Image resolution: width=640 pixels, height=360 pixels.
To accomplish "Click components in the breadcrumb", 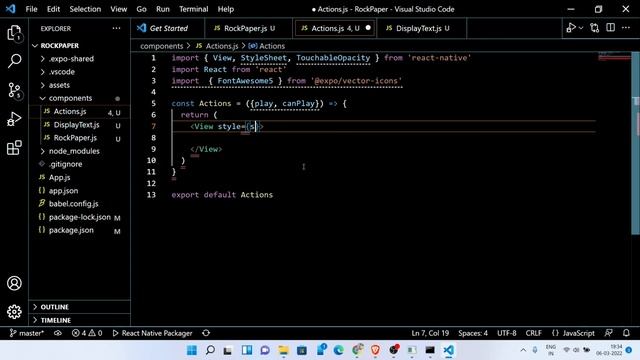I will tap(162, 46).
